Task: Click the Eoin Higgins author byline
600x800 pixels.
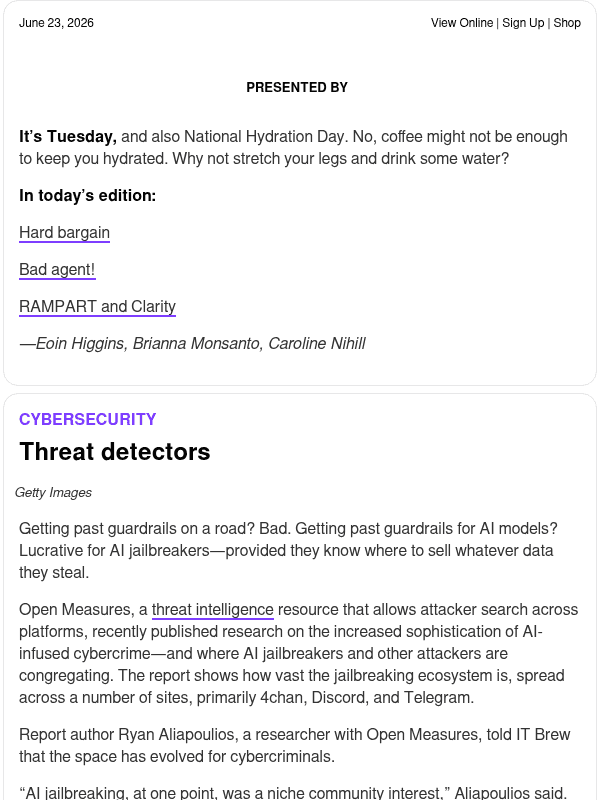Action: click(192, 343)
